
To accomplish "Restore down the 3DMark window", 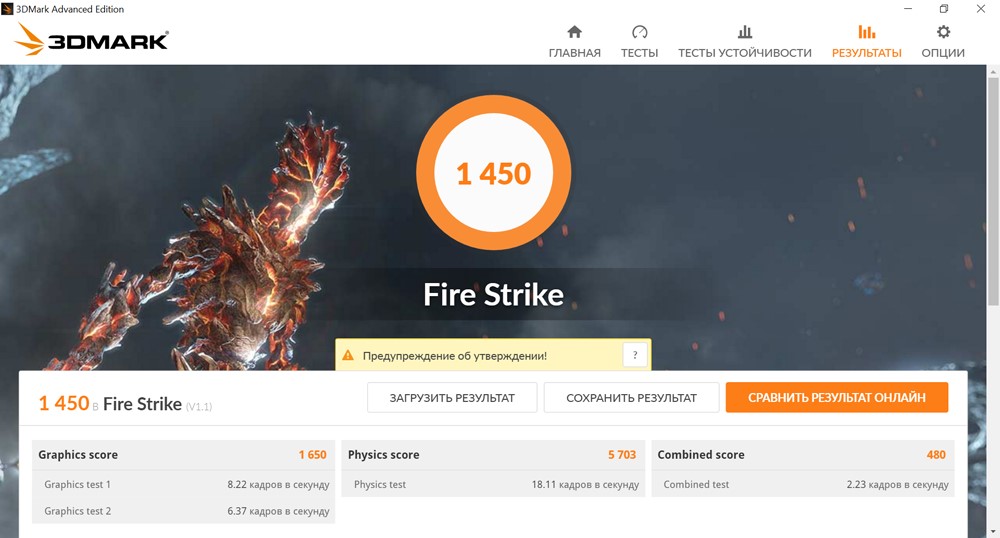I will pos(944,9).
